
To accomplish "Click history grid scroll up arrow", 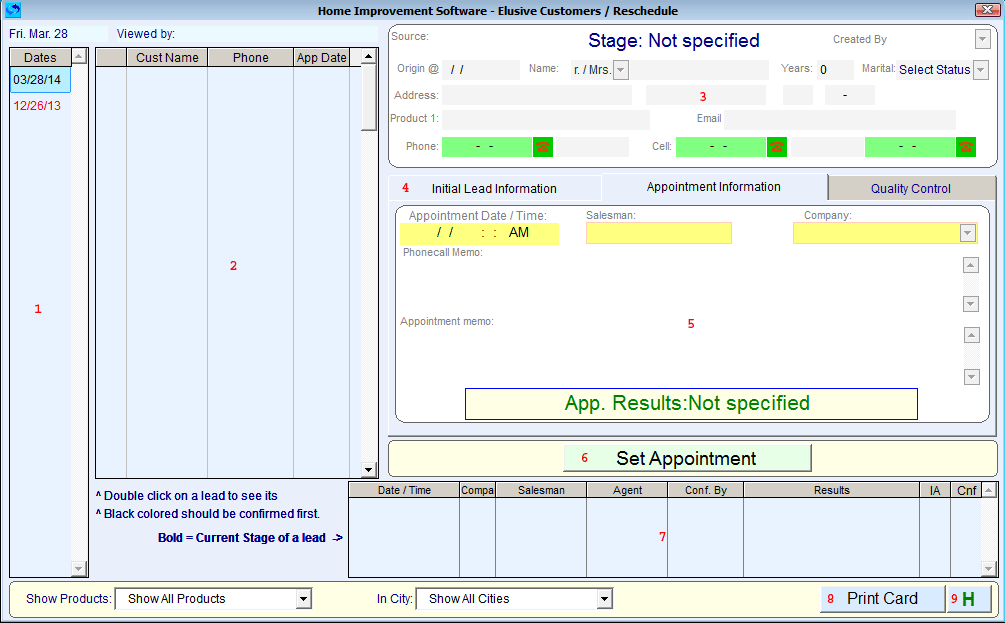I will pyautogui.click(x=988, y=490).
